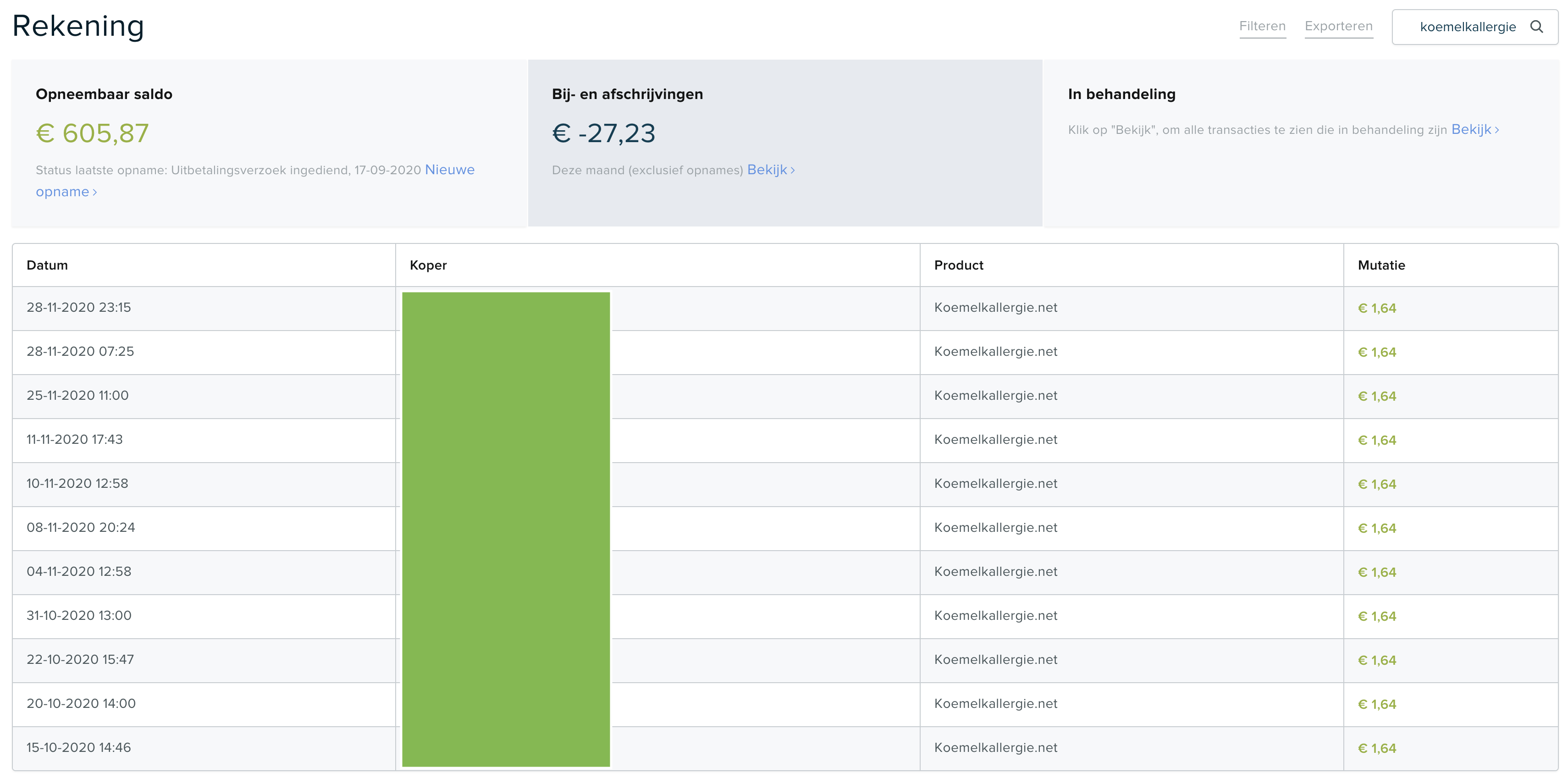Click the search magnifier icon
Image resolution: width=1568 pixels, height=784 pixels.
(1536, 27)
